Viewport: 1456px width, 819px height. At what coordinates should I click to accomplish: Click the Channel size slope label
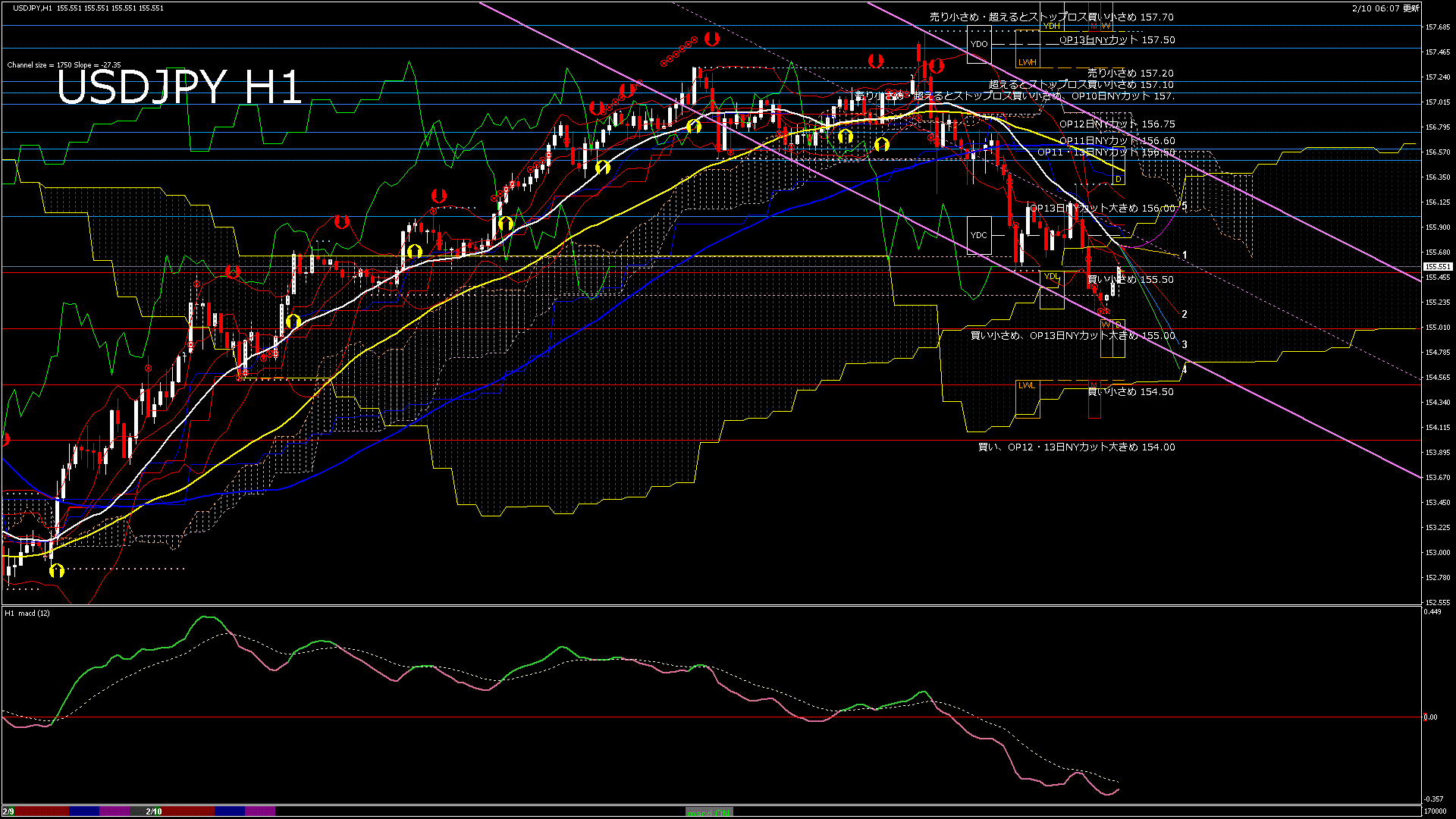(64, 65)
